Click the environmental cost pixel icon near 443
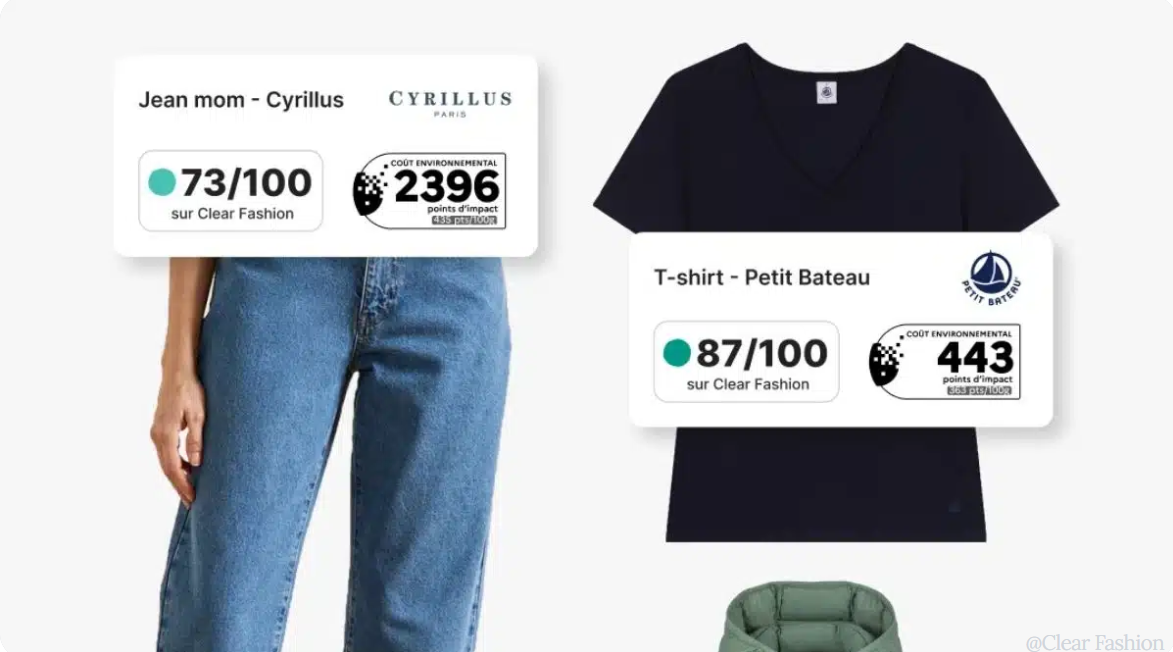1173x652 pixels. click(x=886, y=362)
